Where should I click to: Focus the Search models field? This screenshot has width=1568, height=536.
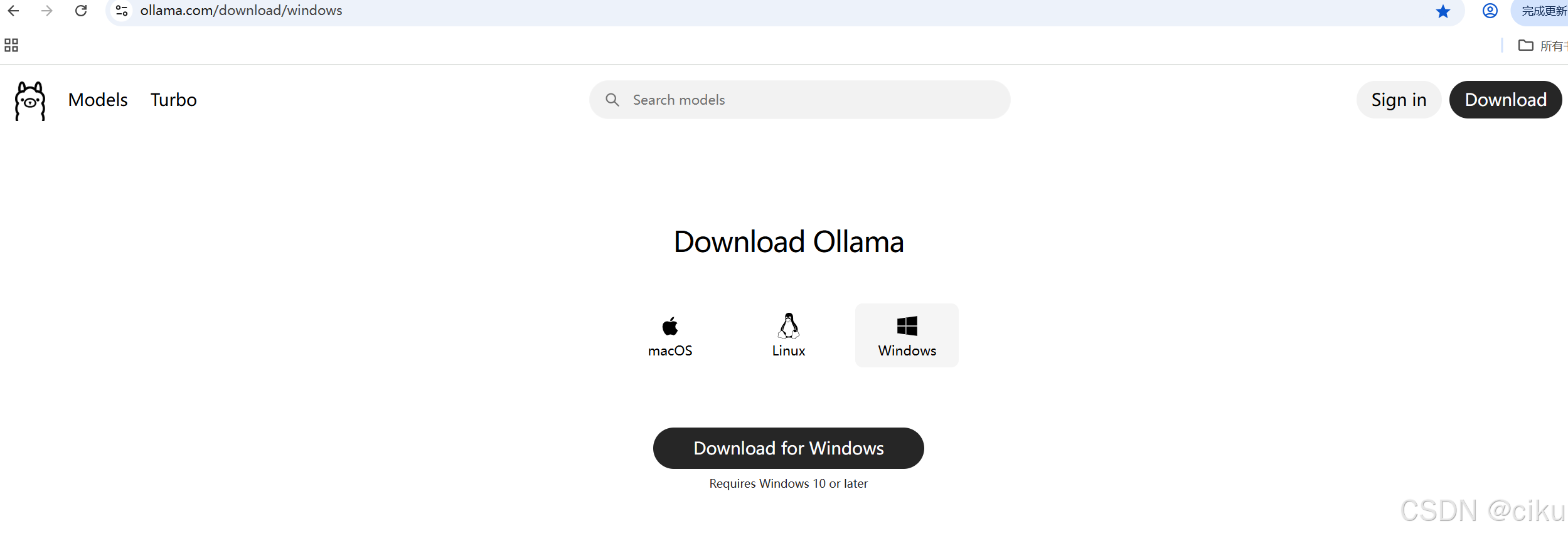tap(799, 100)
